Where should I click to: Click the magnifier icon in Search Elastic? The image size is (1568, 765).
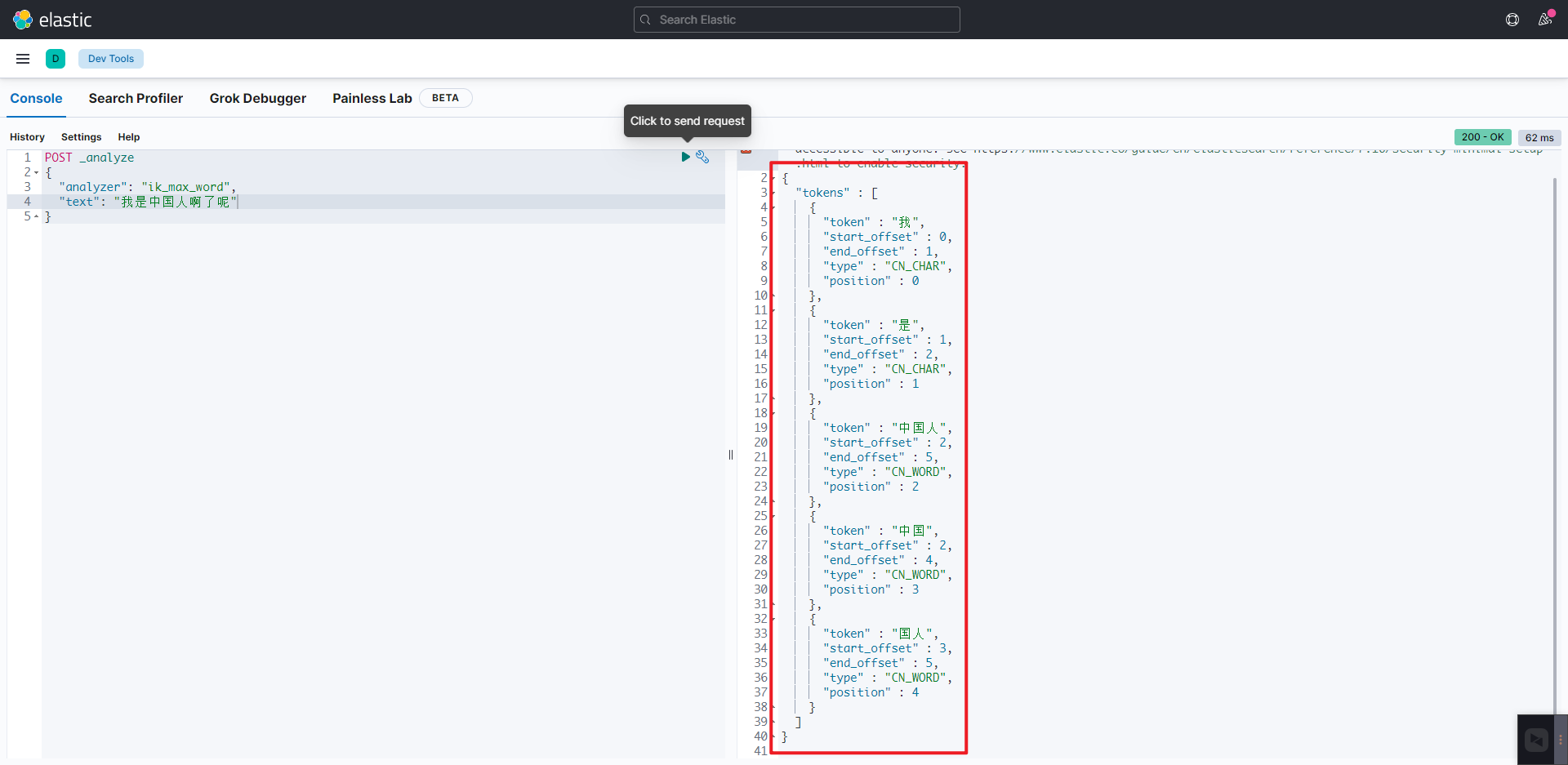(645, 20)
